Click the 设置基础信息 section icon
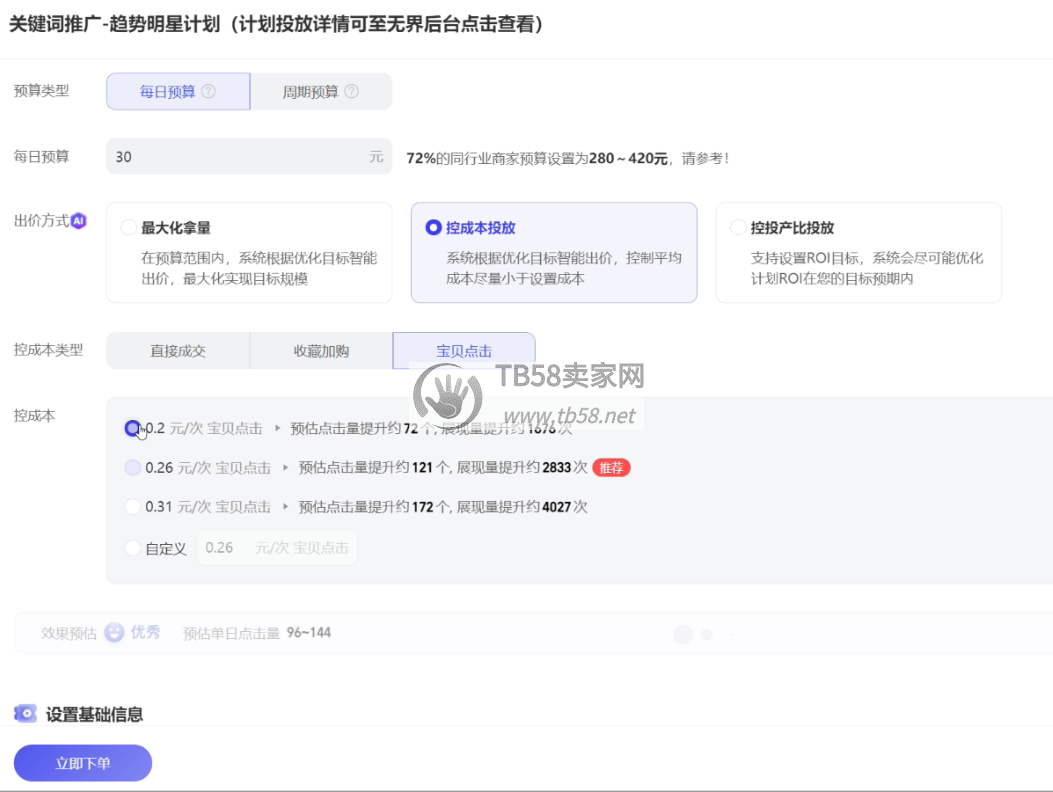Image resolution: width=1053 pixels, height=792 pixels. [25, 714]
